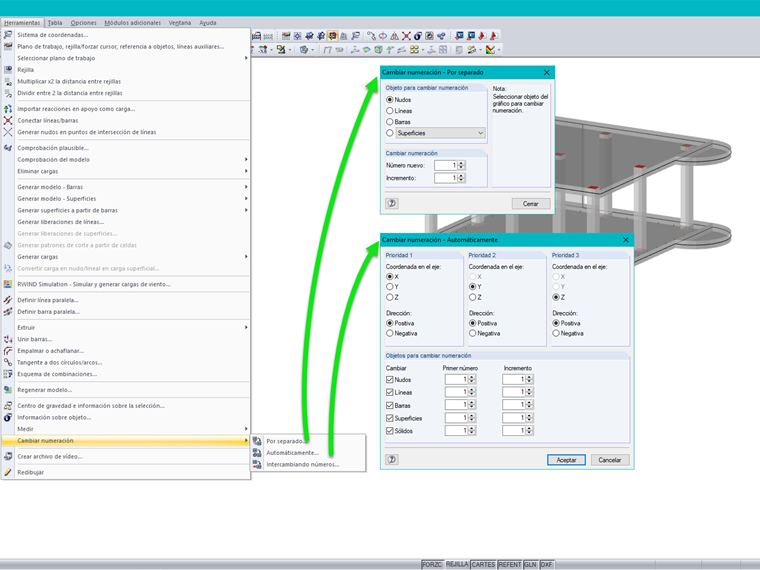This screenshot has height=570, width=760.
Task: Click the Redibujar pencil icon
Action: [x=8, y=472]
